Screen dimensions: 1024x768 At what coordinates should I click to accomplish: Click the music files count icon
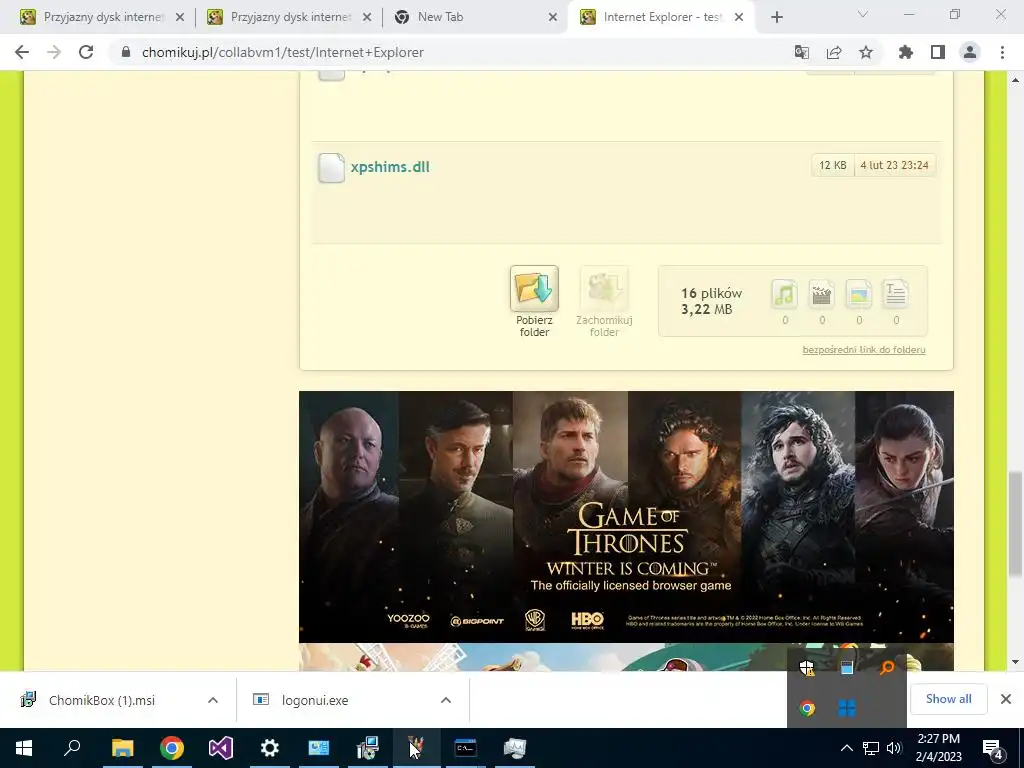click(784, 294)
